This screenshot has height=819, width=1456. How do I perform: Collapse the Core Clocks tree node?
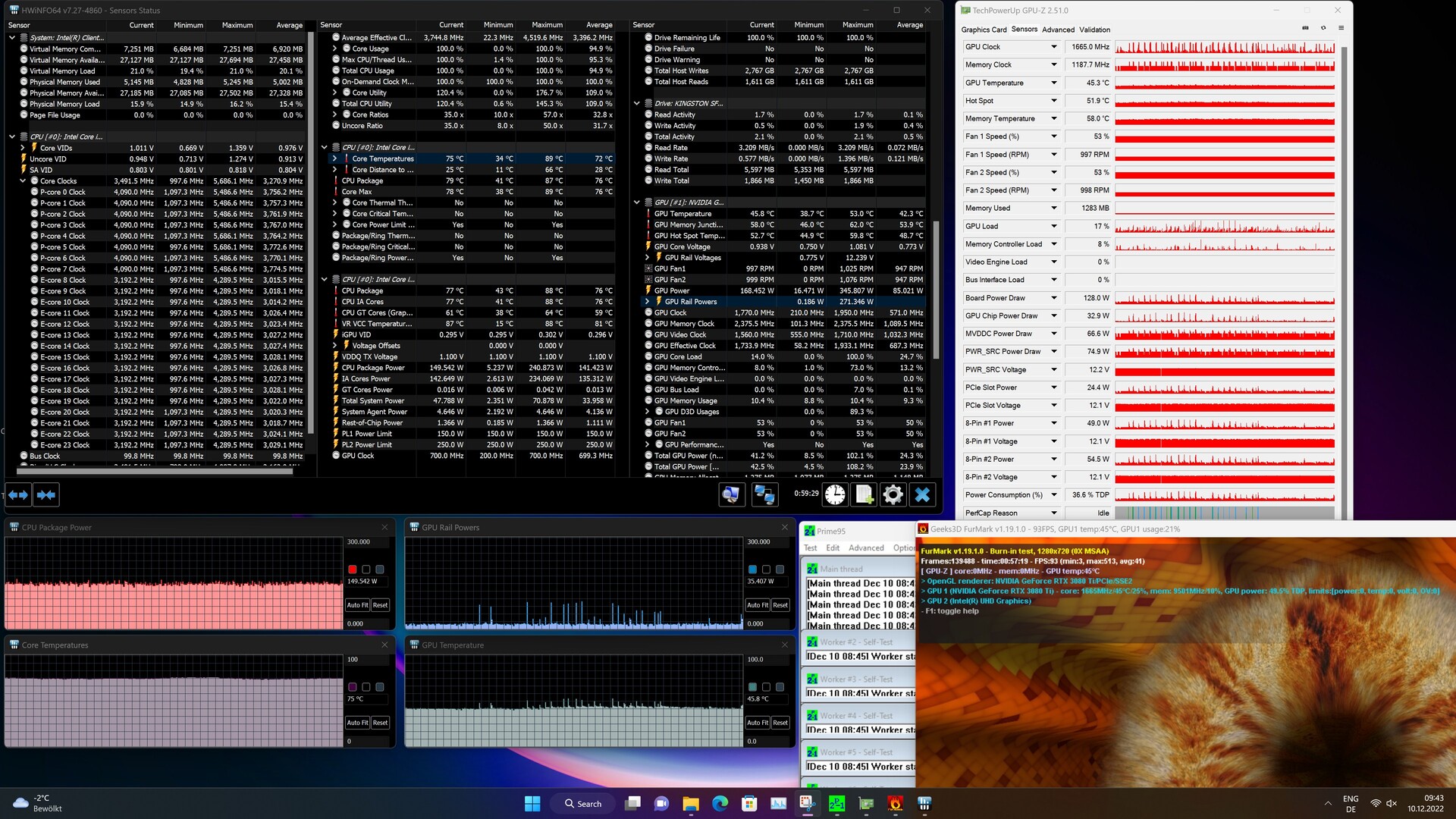(x=23, y=181)
